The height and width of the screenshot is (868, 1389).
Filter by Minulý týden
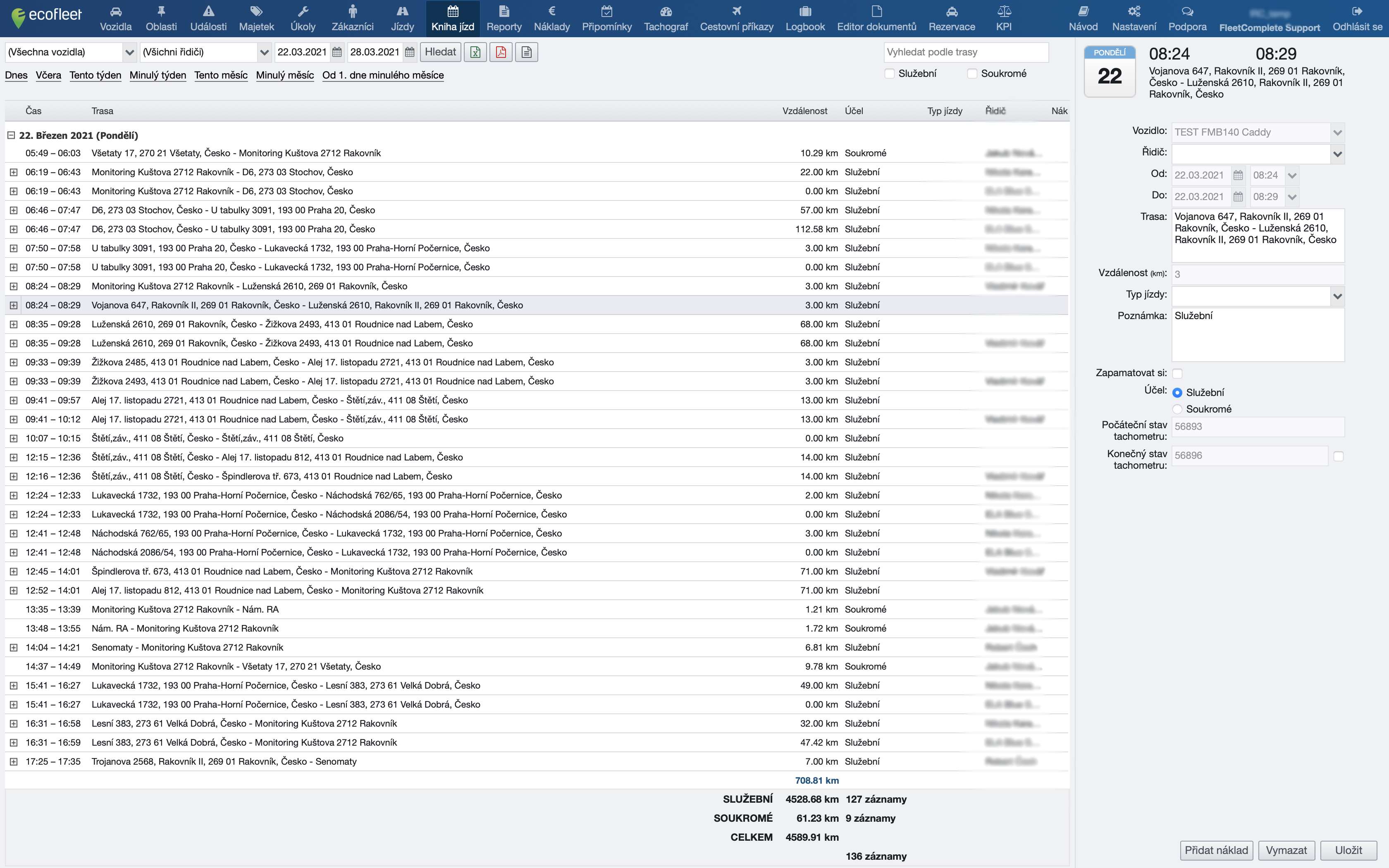[158, 75]
